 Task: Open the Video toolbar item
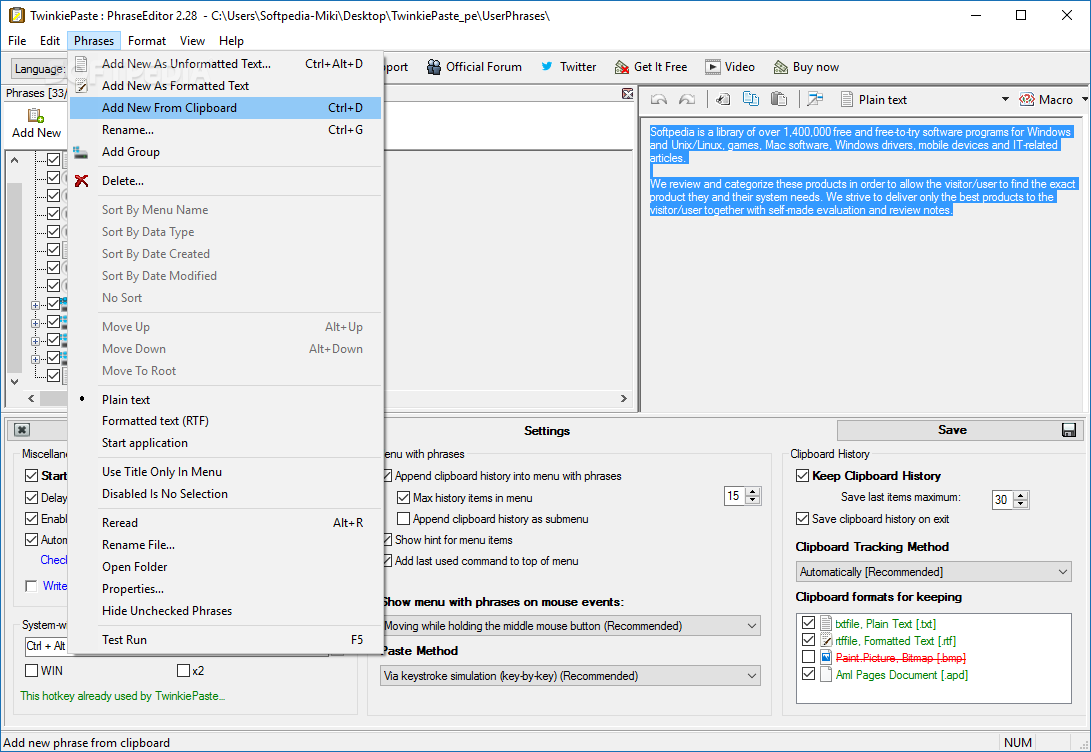(729, 67)
